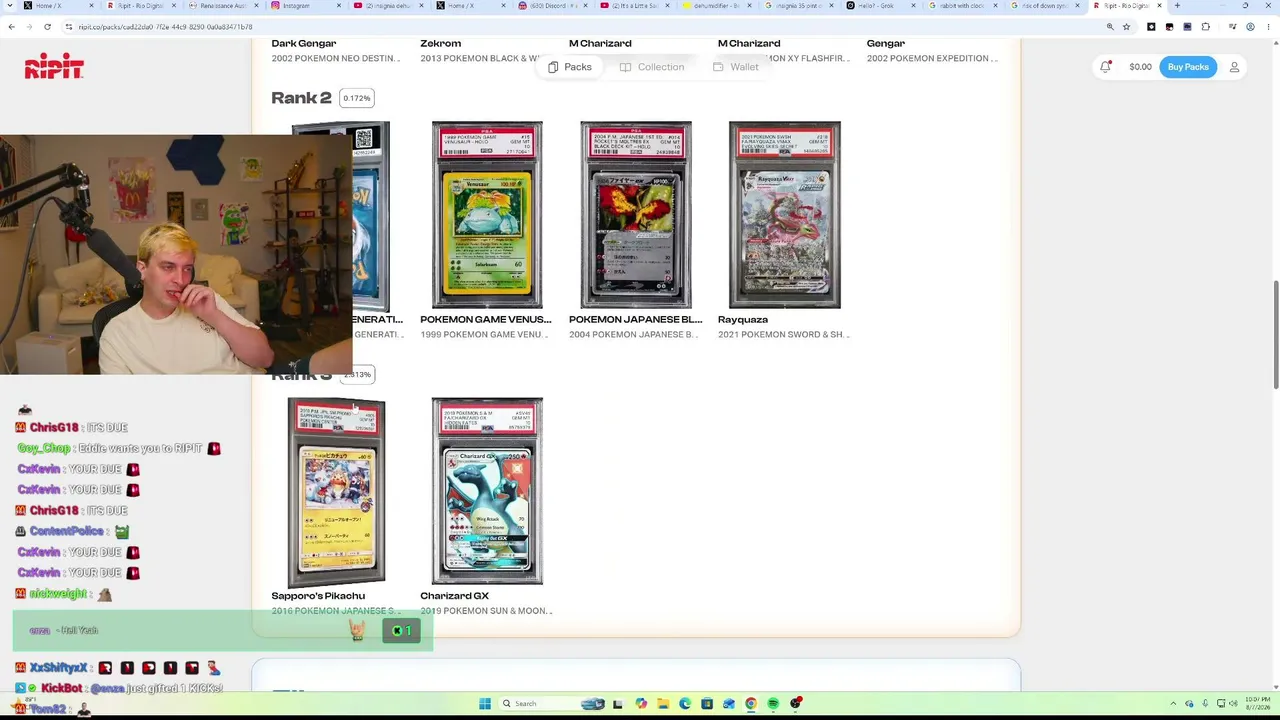Click the Ripit logo
This screenshot has width=1280, height=720.
(54, 67)
